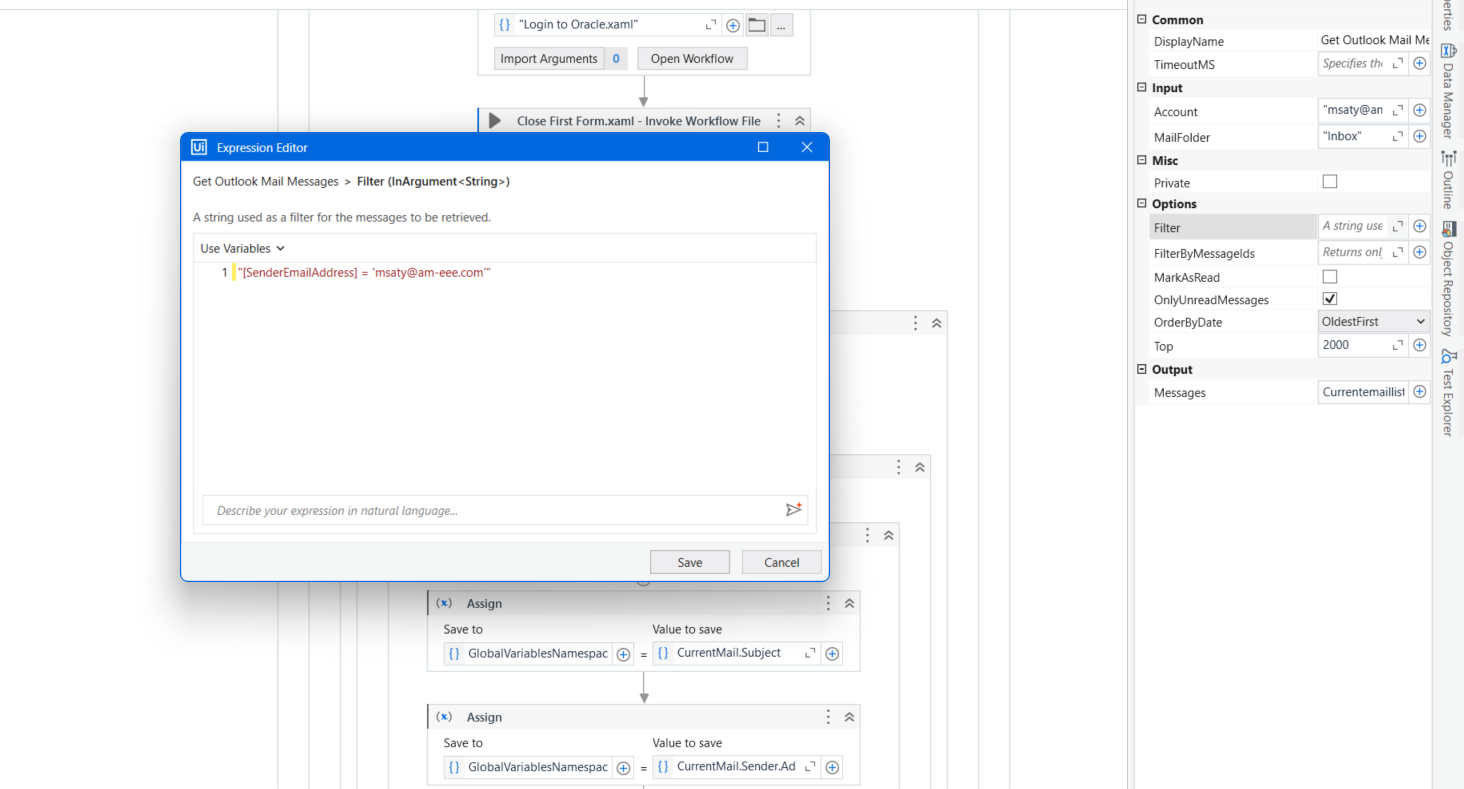Click the plus icon next to Login to Oracle.xaml
The height and width of the screenshot is (789, 1464).
(733, 25)
